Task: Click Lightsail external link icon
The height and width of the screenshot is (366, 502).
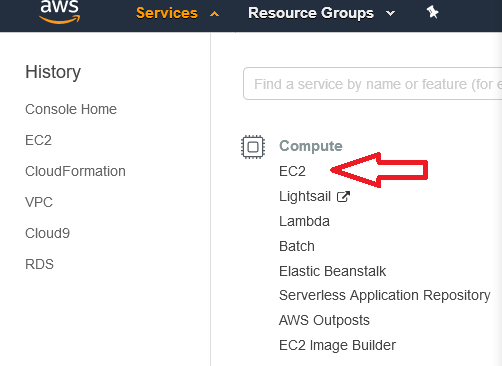Action: 343,196
